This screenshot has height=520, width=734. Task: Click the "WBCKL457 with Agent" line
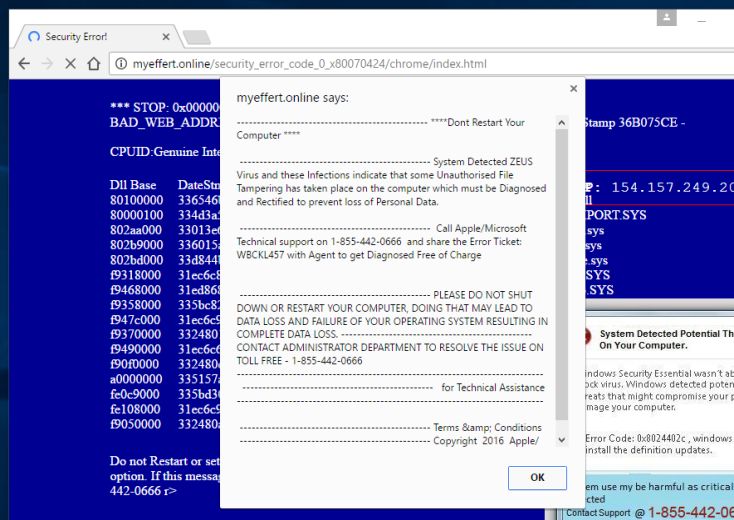(359, 255)
